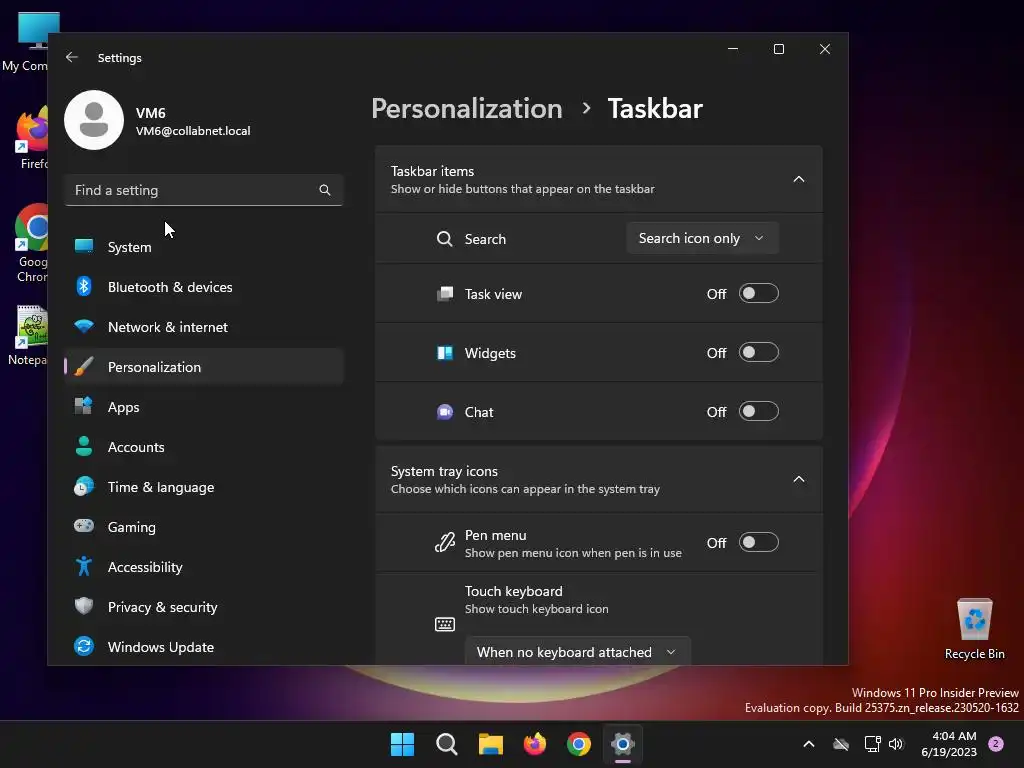The height and width of the screenshot is (768, 1024).
Task: Open Accounts settings
Action: pyautogui.click(x=204, y=447)
